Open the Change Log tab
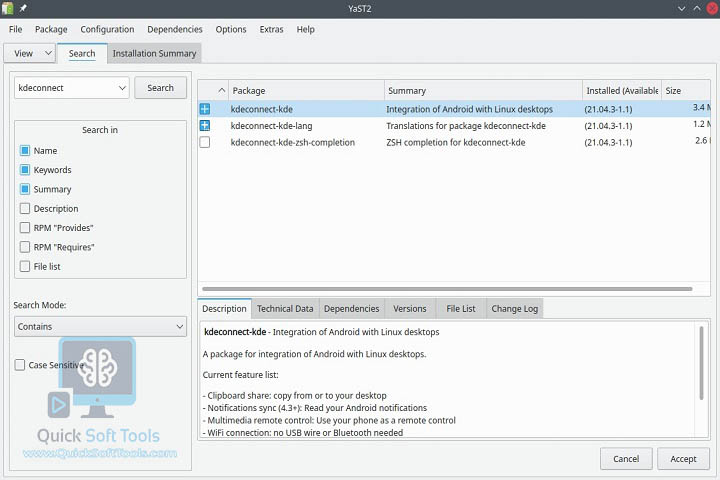 pyautogui.click(x=515, y=309)
